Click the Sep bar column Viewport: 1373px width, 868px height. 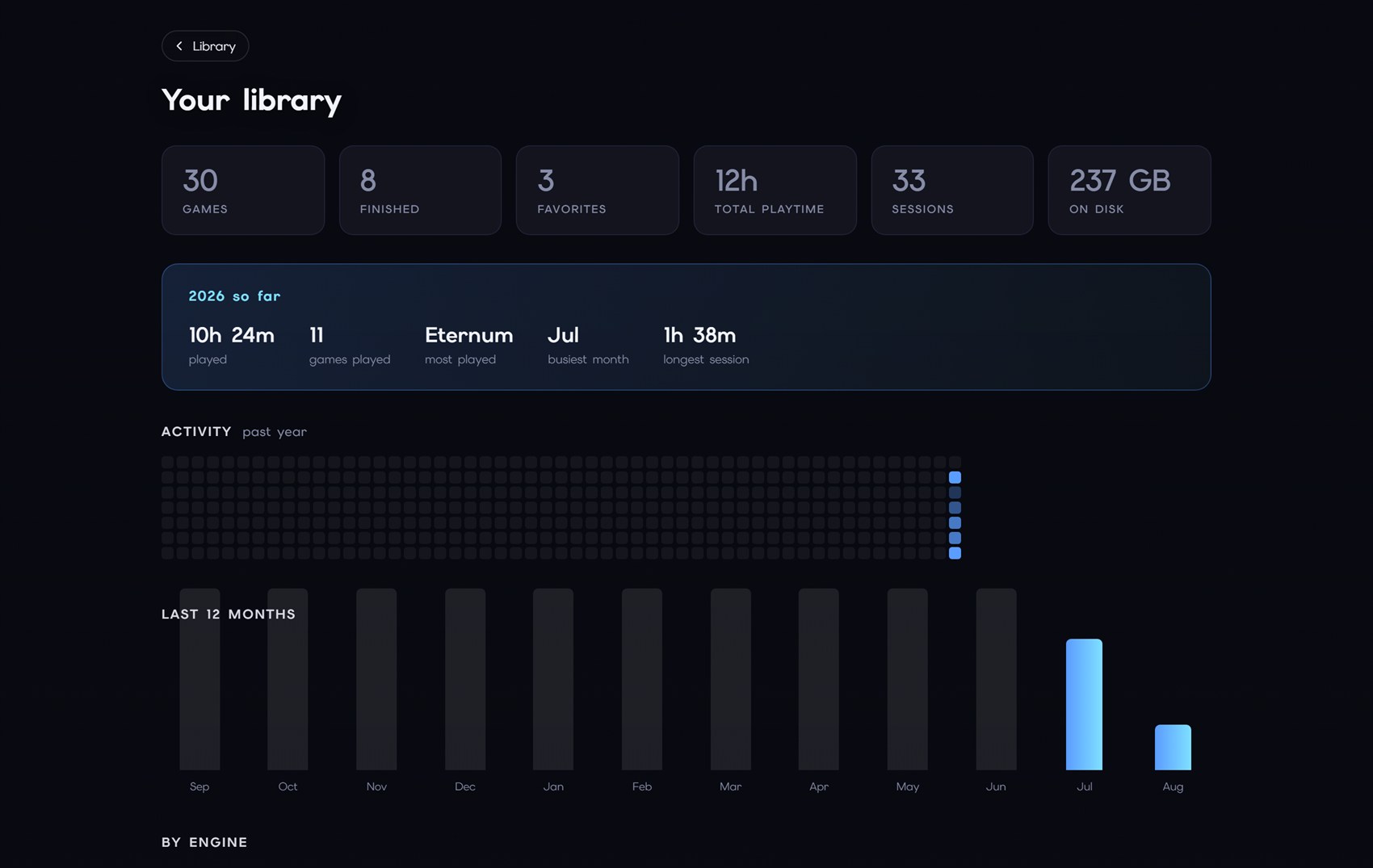199,679
